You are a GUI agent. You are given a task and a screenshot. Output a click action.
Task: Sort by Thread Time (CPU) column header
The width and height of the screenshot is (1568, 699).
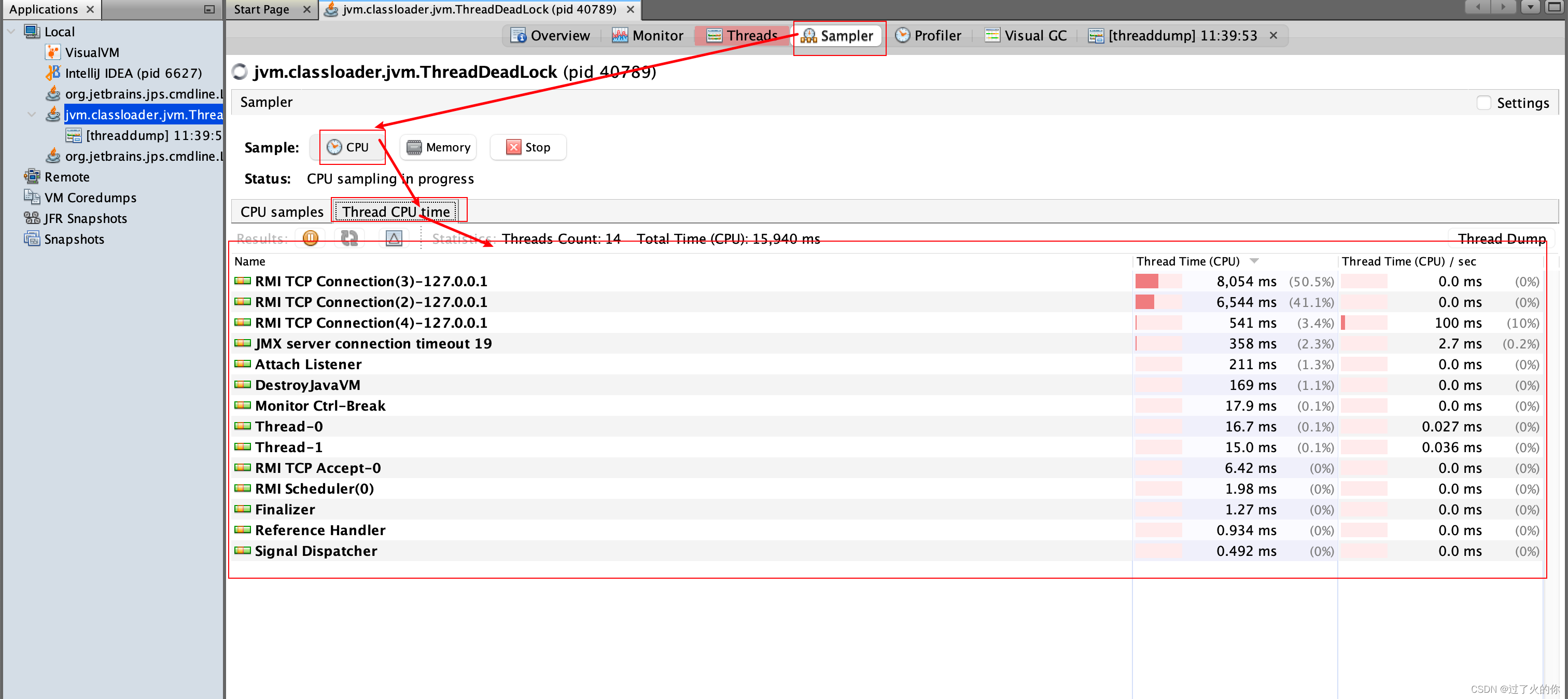click(x=1187, y=261)
